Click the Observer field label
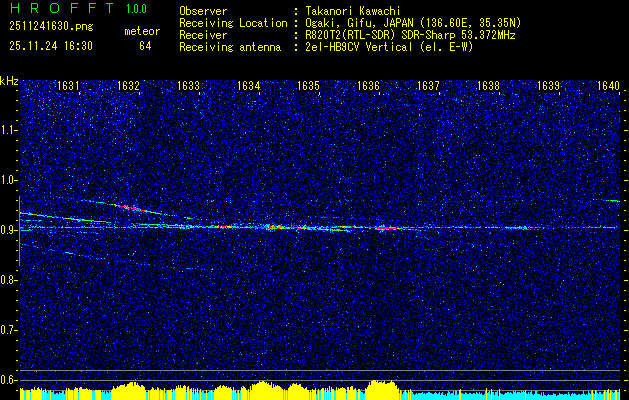The width and height of the screenshot is (629, 400). coord(203,11)
